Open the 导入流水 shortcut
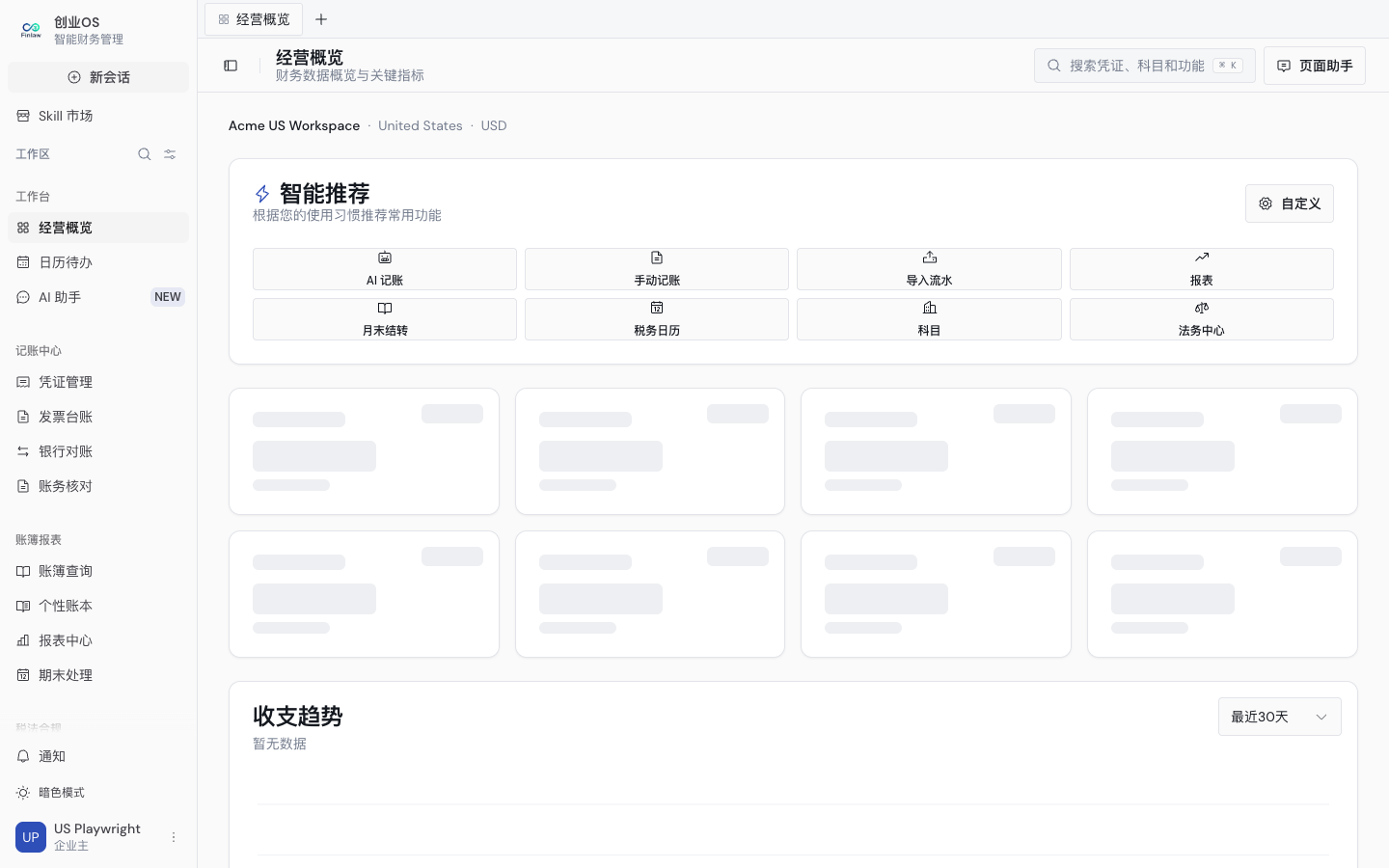The height and width of the screenshot is (868, 1389). (929, 269)
